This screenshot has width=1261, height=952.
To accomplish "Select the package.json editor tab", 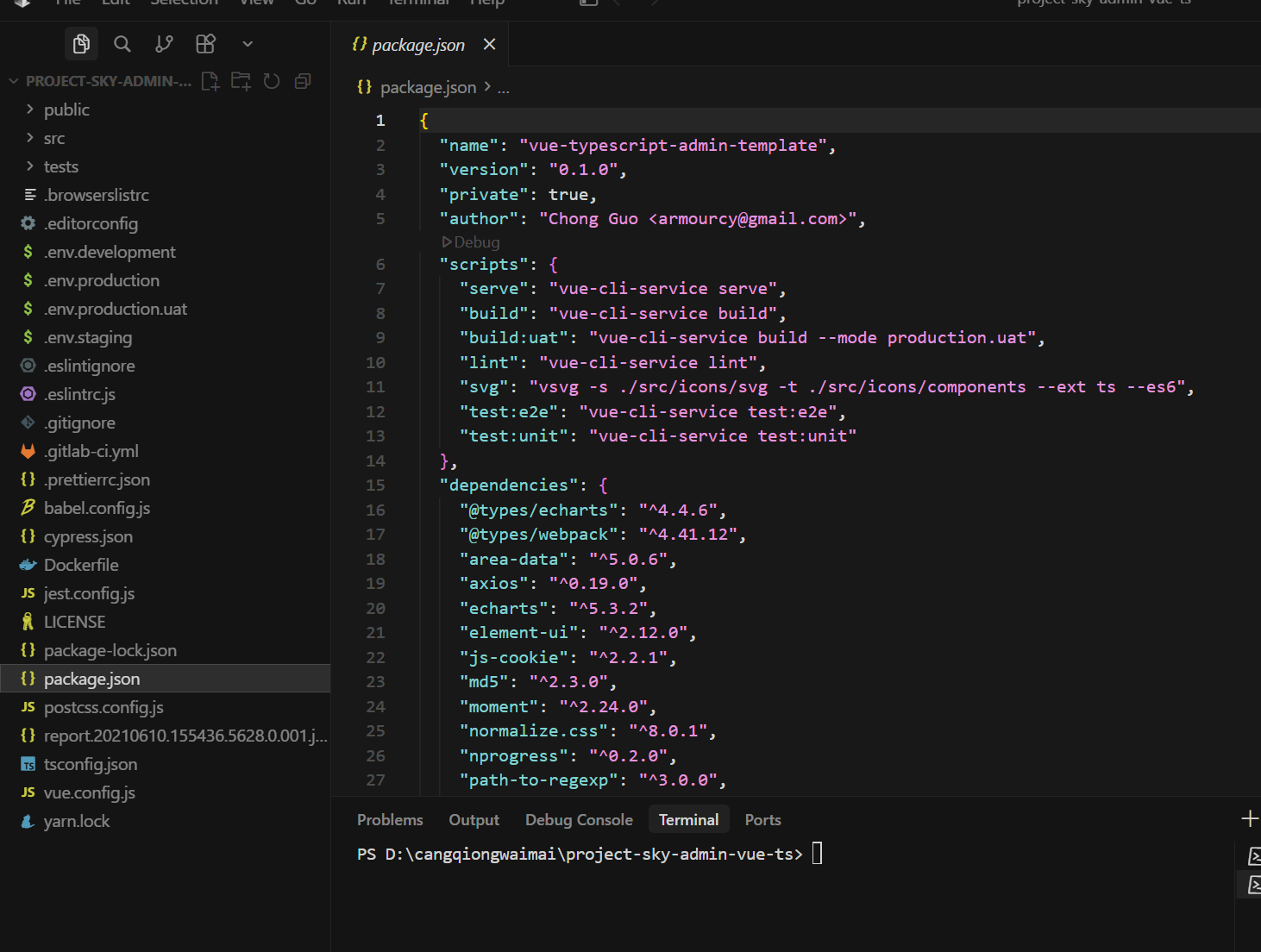I will pyautogui.click(x=418, y=45).
